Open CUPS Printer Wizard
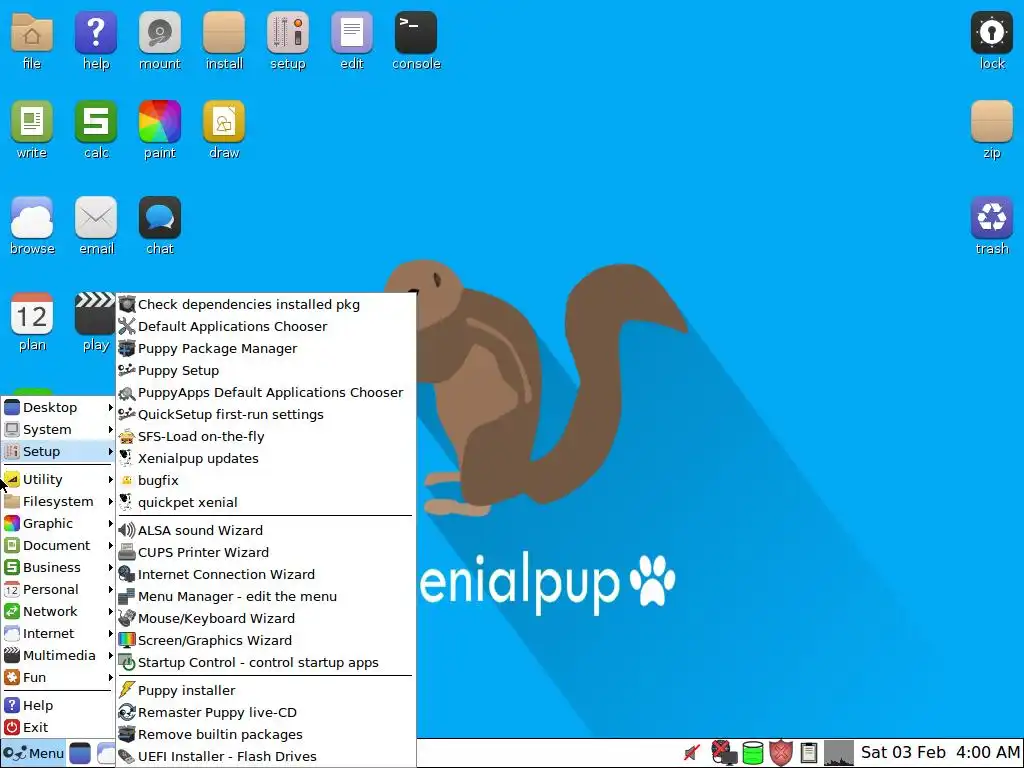 (266, 552)
